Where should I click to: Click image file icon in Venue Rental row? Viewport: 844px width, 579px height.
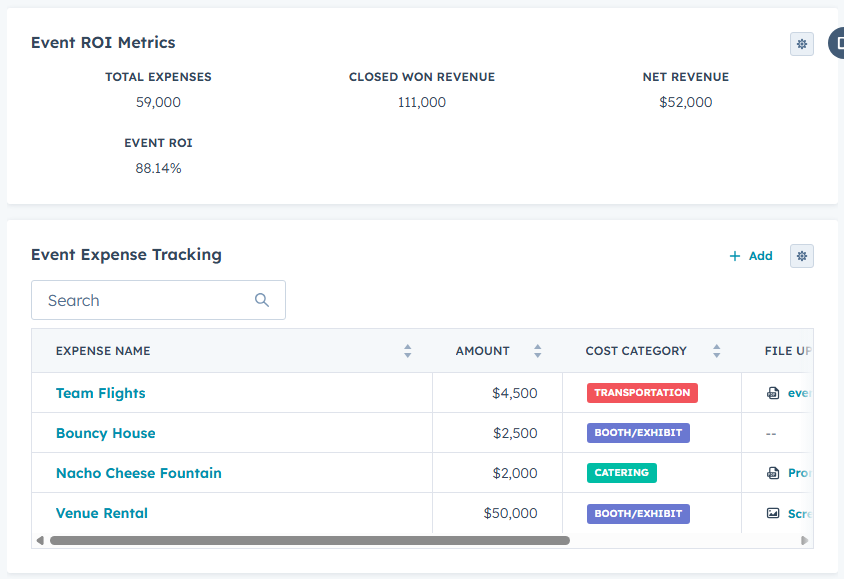click(x=773, y=513)
